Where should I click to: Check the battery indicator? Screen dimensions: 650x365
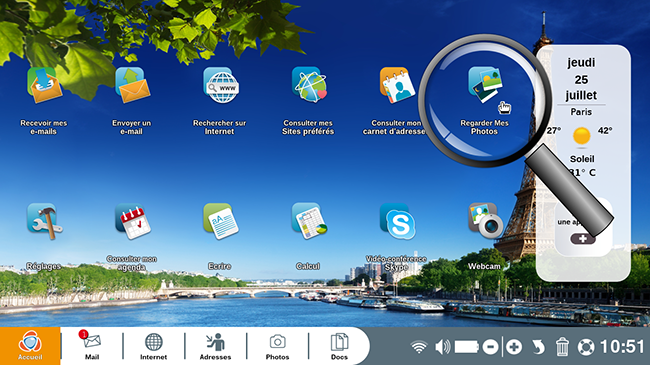466,347
